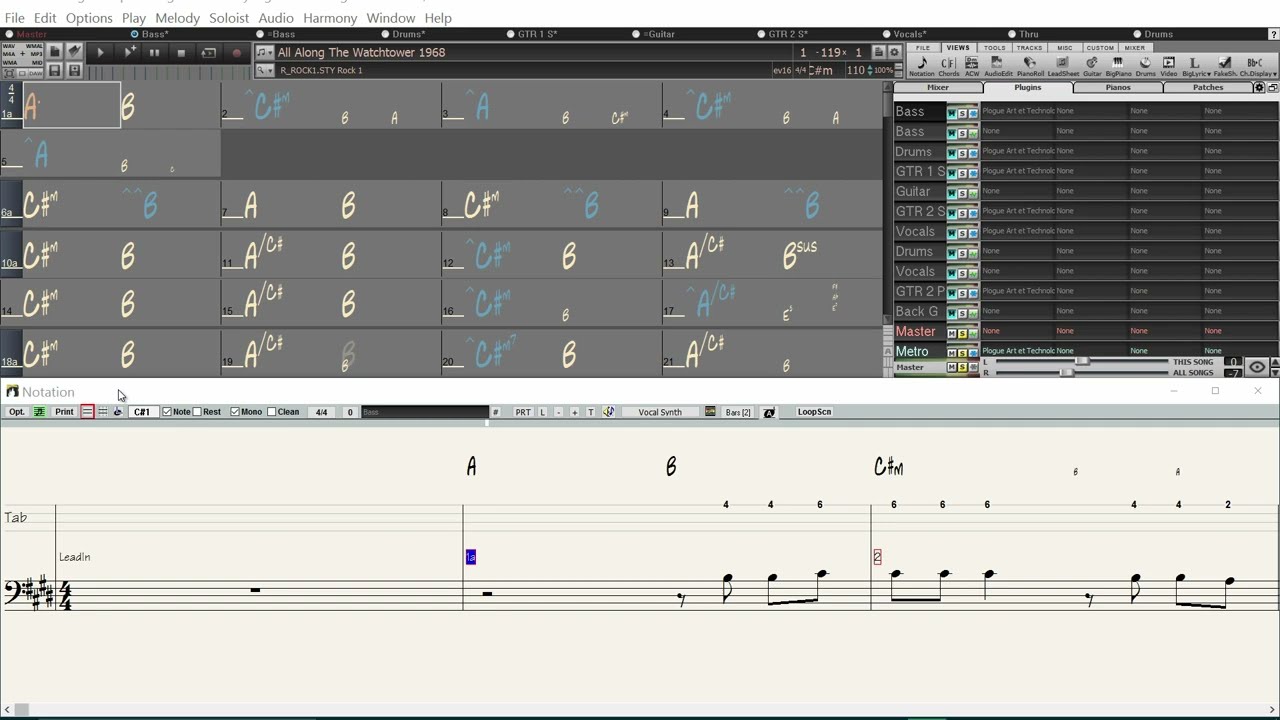
Task: Open the Drums window icon
Action: (1145, 66)
